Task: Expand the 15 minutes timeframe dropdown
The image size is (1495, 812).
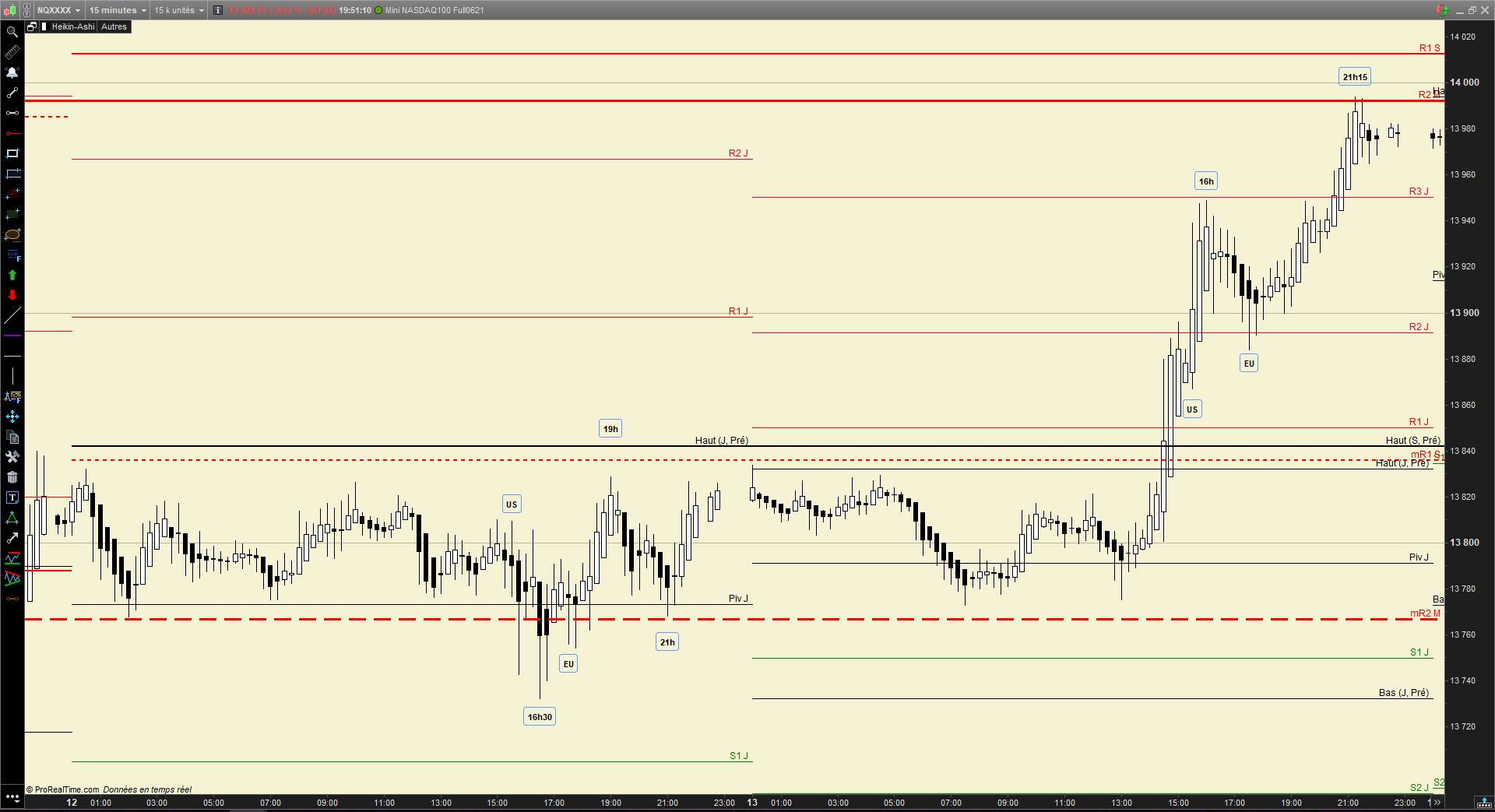Action: click(118, 10)
